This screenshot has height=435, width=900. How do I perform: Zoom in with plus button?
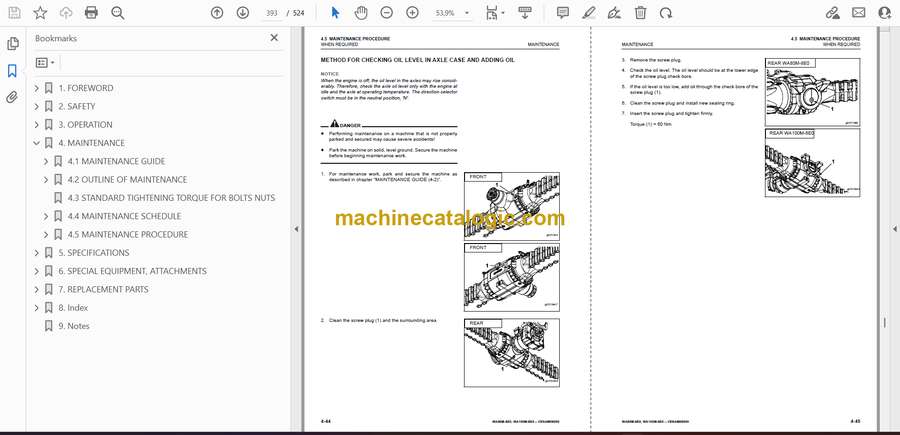pyautogui.click(x=412, y=13)
